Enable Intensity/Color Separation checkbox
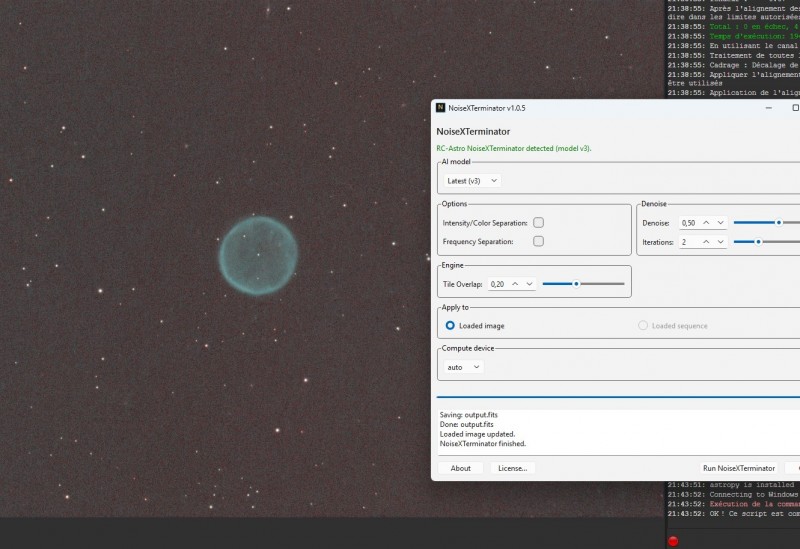Screen dimensions: 800x549 [538, 222]
